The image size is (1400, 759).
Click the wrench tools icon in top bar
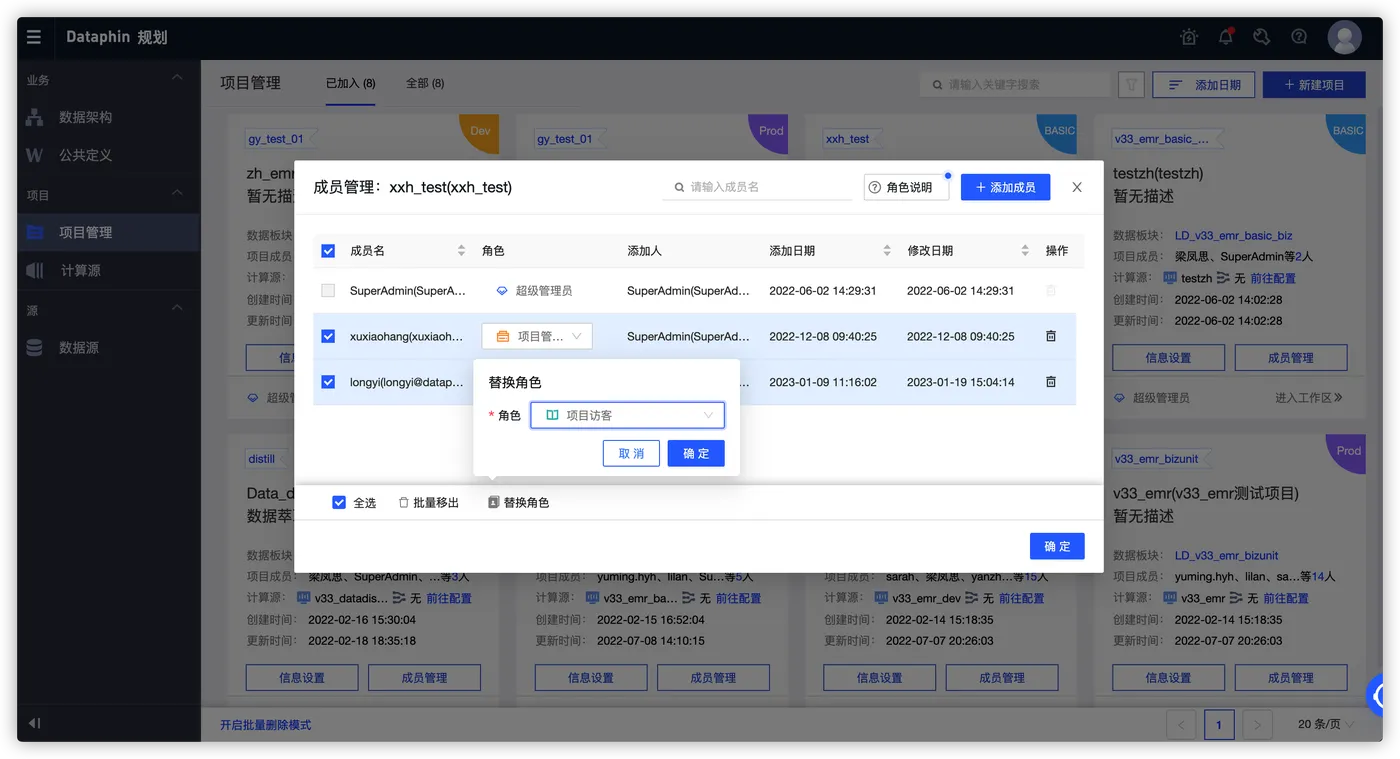coord(1261,37)
